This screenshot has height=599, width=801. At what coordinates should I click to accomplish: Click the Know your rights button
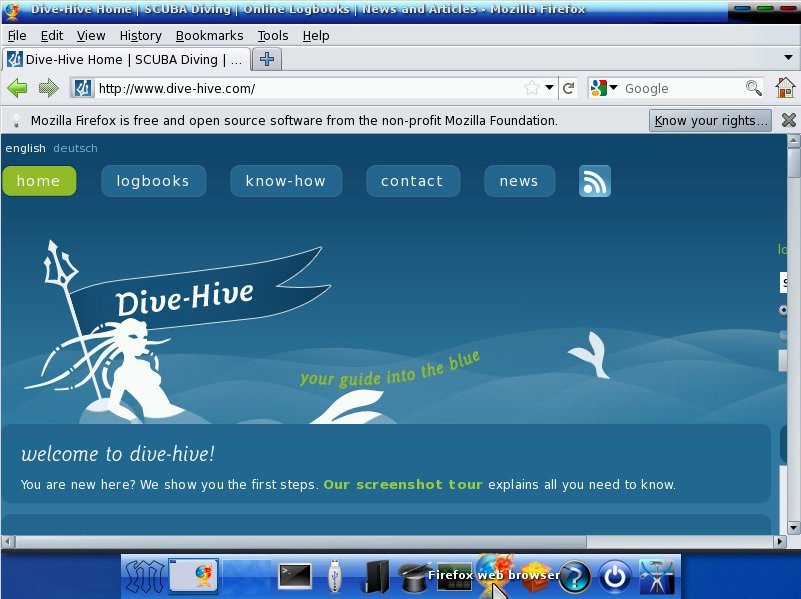(710, 121)
